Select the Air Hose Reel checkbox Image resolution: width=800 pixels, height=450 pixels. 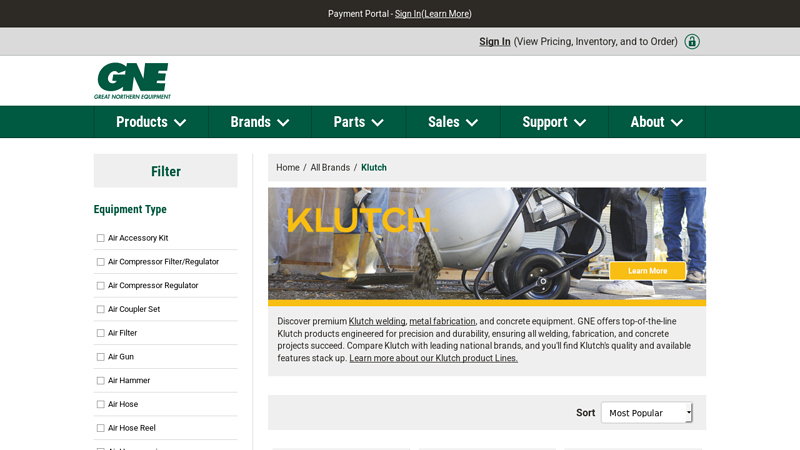101,428
